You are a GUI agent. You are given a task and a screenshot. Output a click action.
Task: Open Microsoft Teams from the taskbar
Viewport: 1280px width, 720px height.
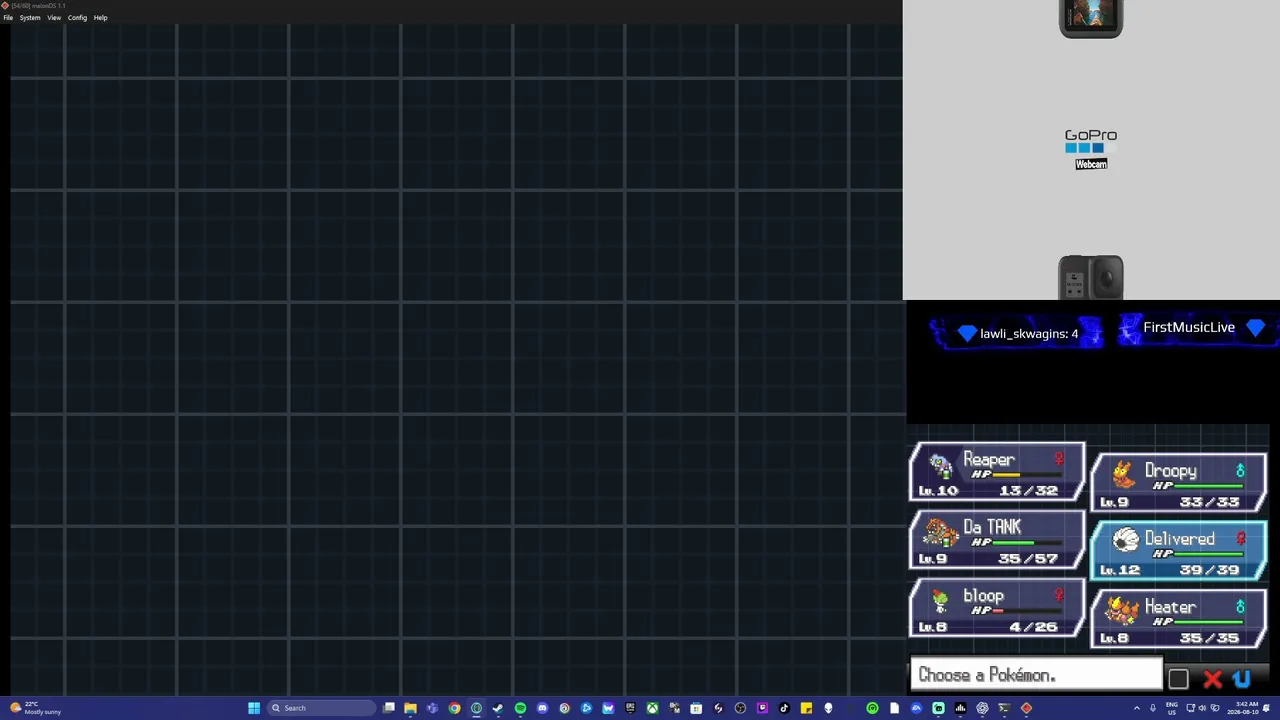(432, 708)
